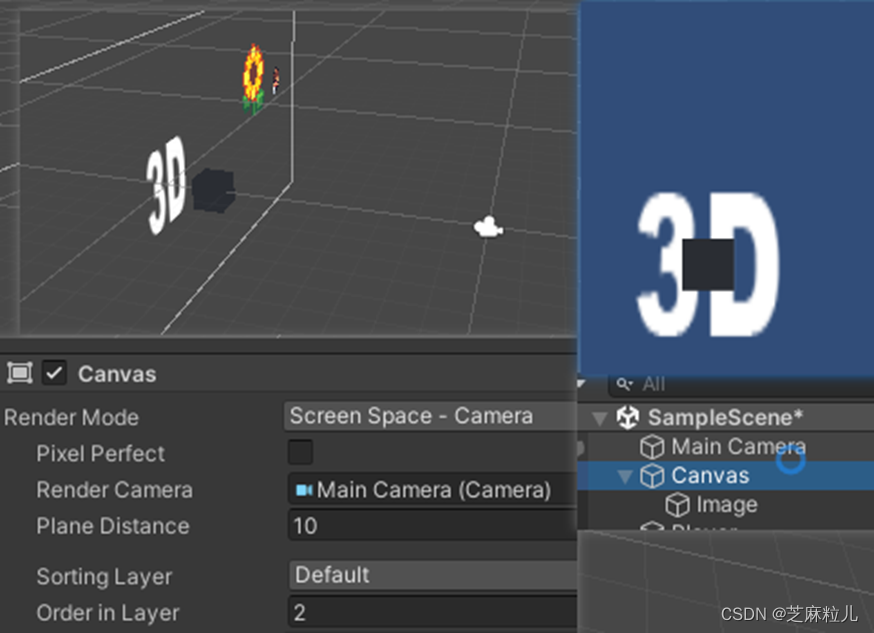The height and width of the screenshot is (633, 874).
Task: Click the Render Camera object field
Action: [x=432, y=490]
